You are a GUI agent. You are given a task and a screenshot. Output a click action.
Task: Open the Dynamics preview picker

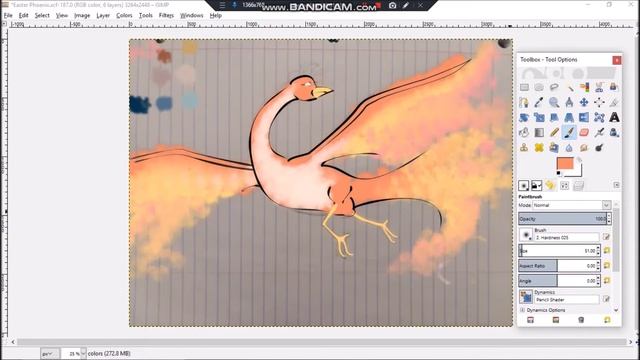526,297
